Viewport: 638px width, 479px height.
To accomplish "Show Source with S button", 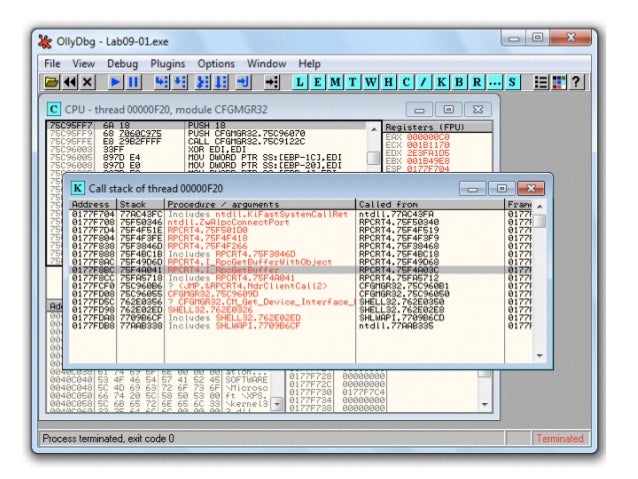I will pyautogui.click(x=512, y=82).
